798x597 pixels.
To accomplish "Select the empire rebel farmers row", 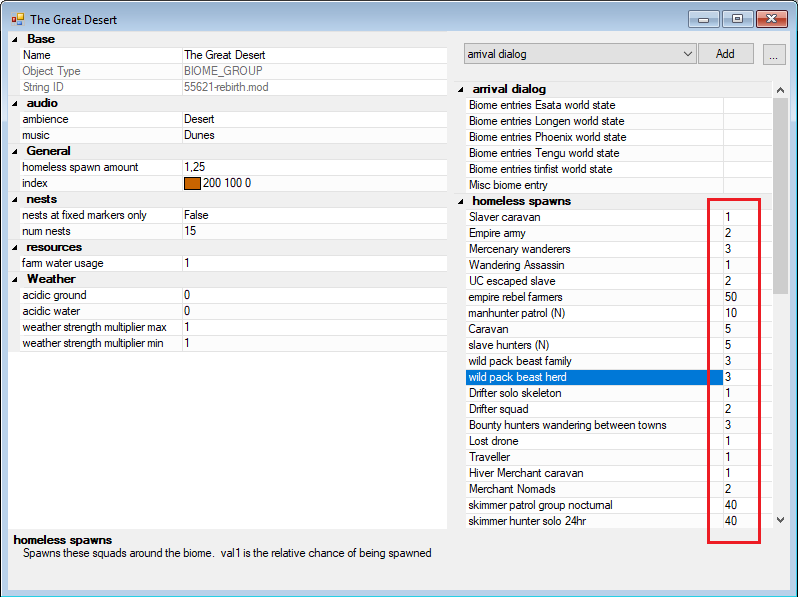I will point(594,297).
